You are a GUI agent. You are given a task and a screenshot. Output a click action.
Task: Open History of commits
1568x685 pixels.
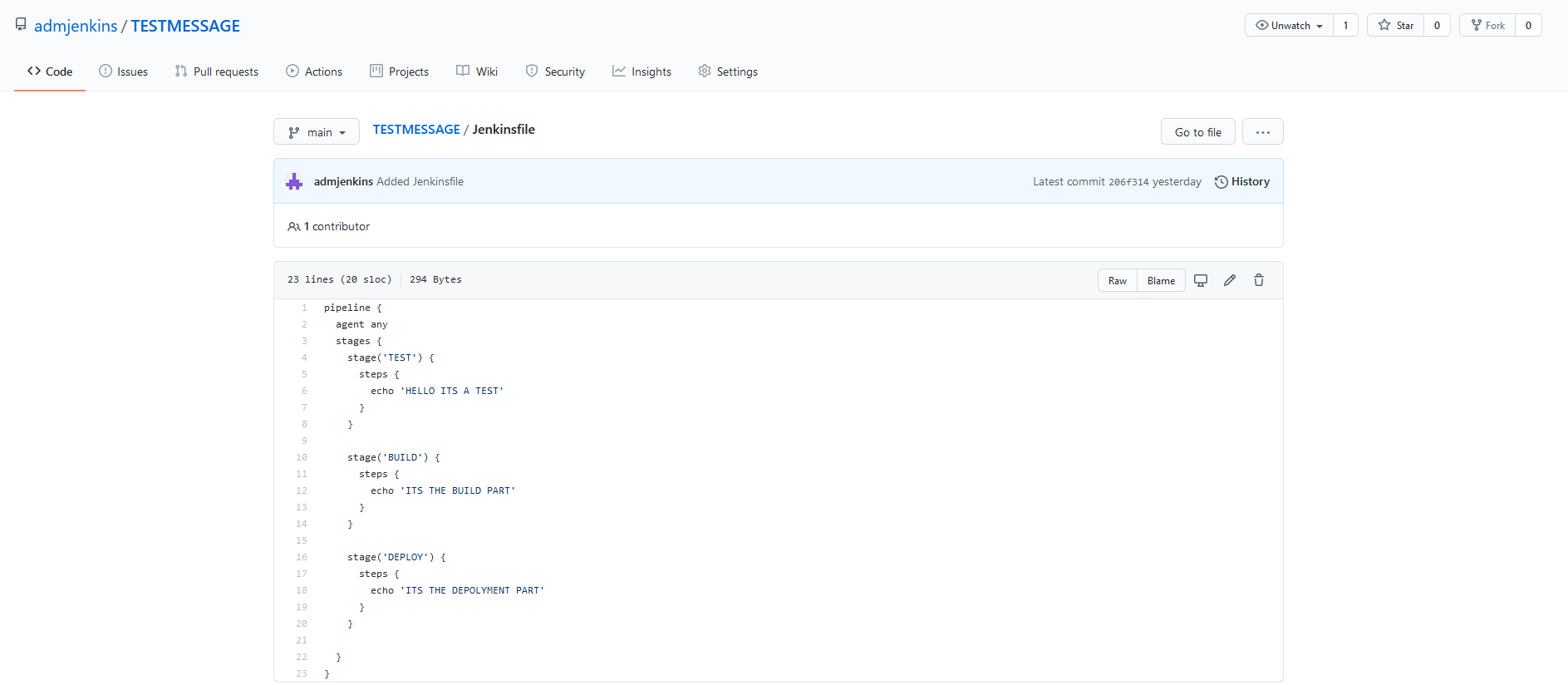coord(1242,182)
